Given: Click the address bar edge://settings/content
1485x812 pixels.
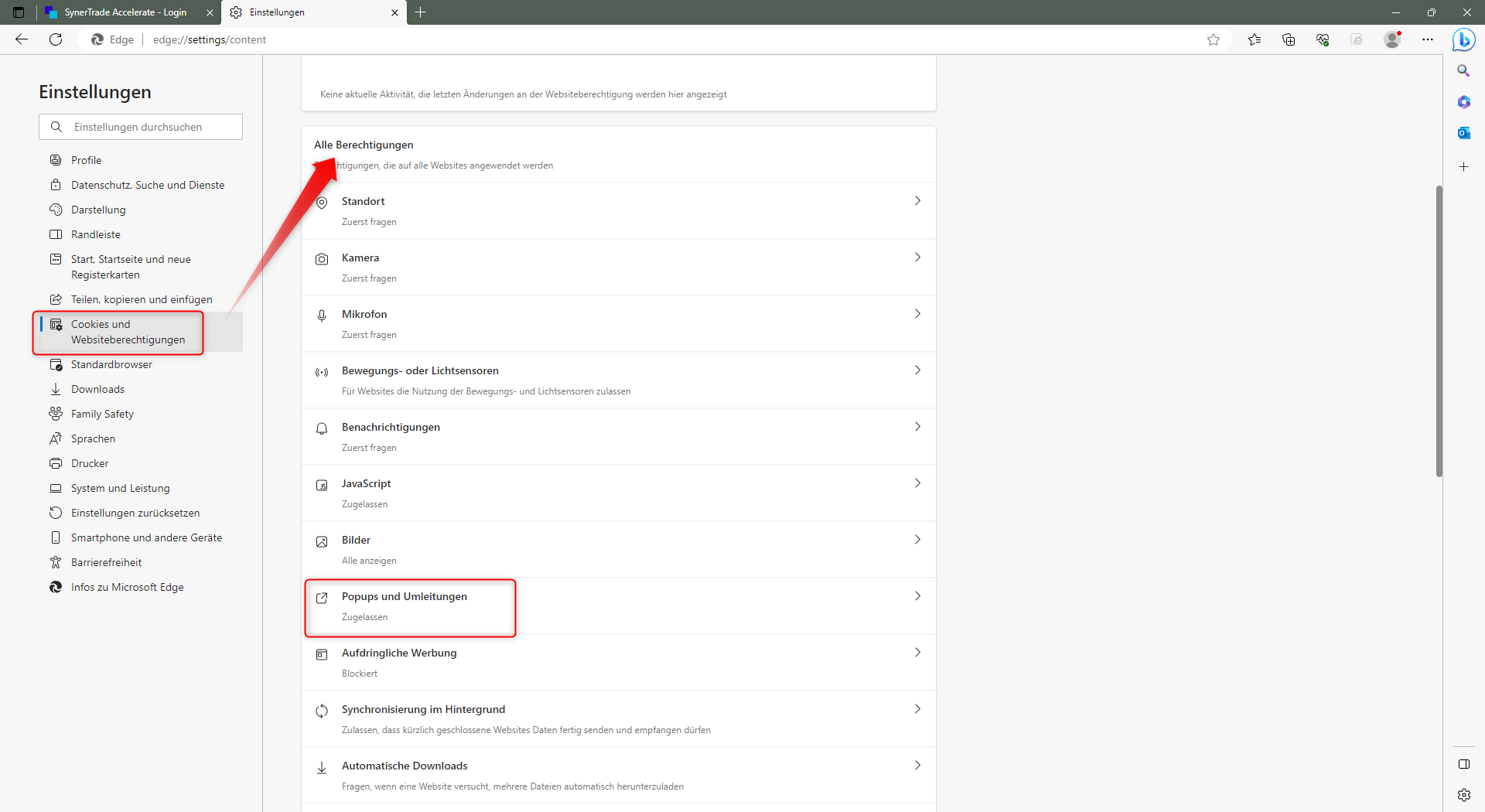Looking at the screenshot, I should click(209, 39).
